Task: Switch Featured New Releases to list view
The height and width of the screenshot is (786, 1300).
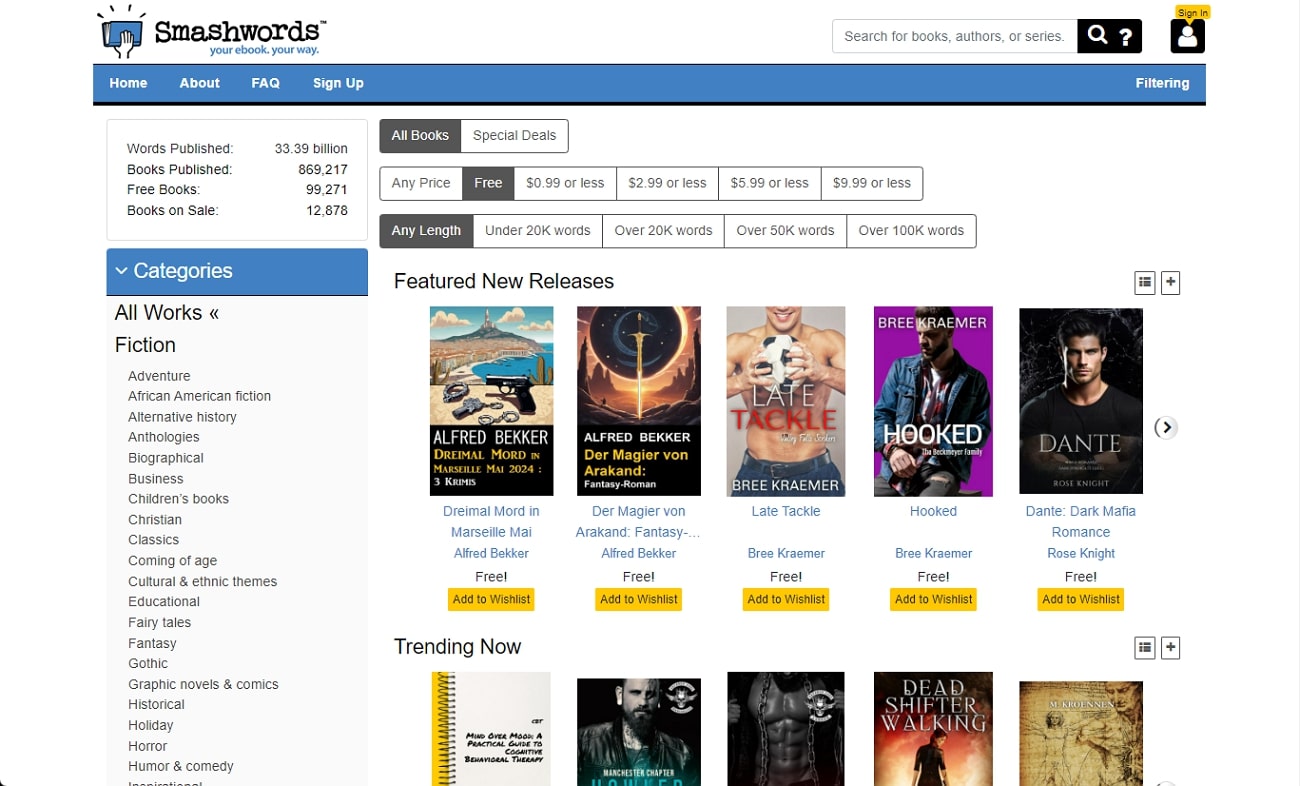Action: click(1145, 283)
